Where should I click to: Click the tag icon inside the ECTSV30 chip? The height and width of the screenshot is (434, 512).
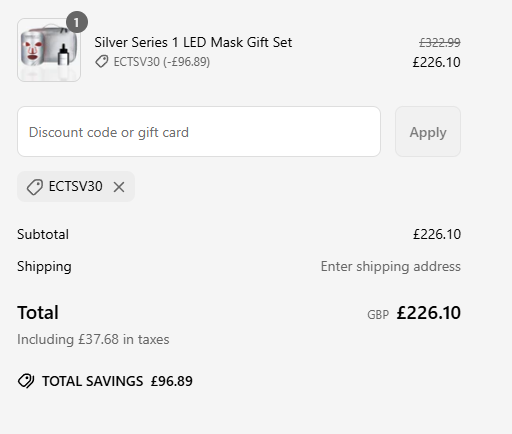point(35,187)
